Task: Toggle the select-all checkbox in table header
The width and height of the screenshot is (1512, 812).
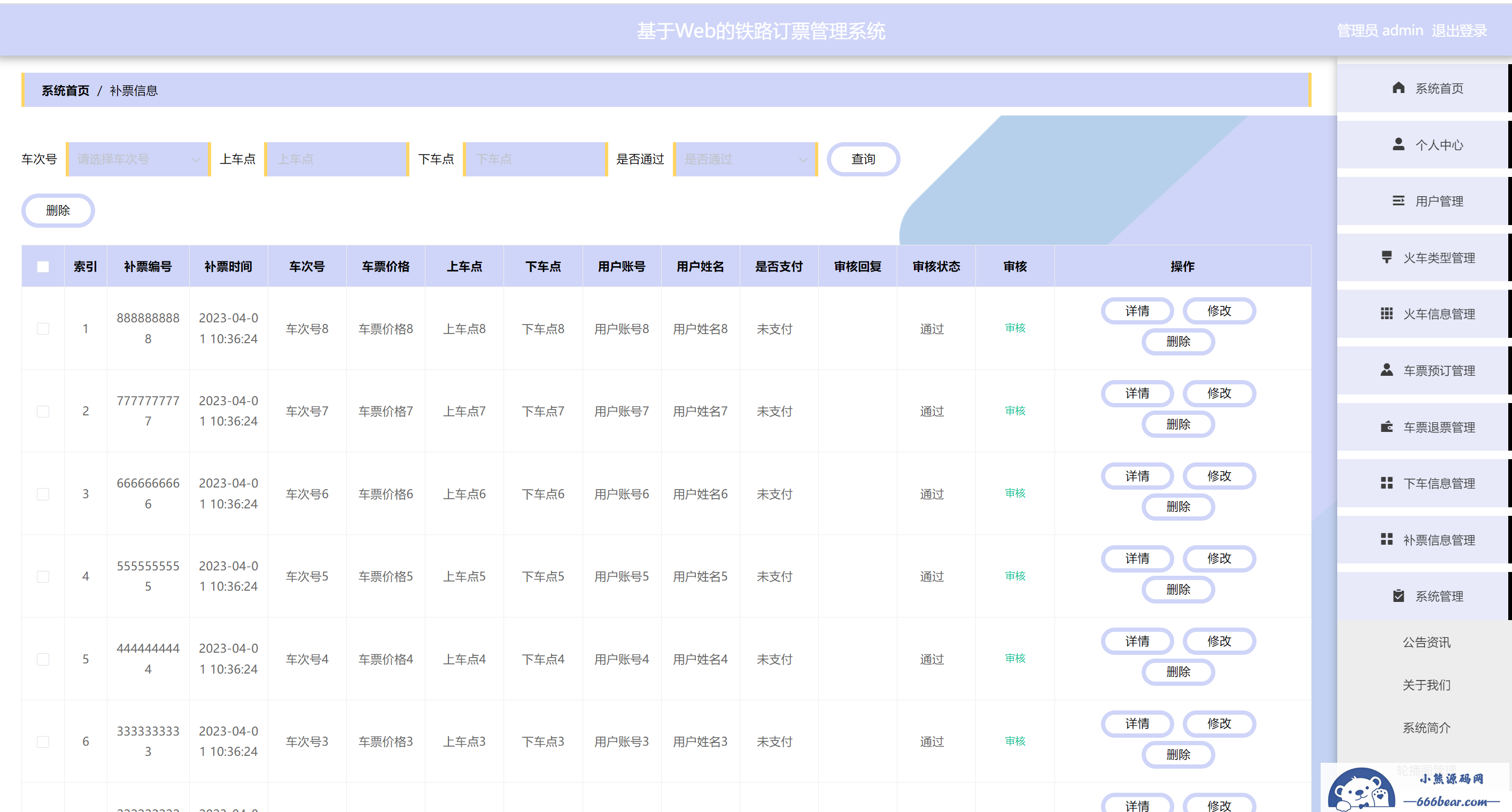Action: (43, 267)
